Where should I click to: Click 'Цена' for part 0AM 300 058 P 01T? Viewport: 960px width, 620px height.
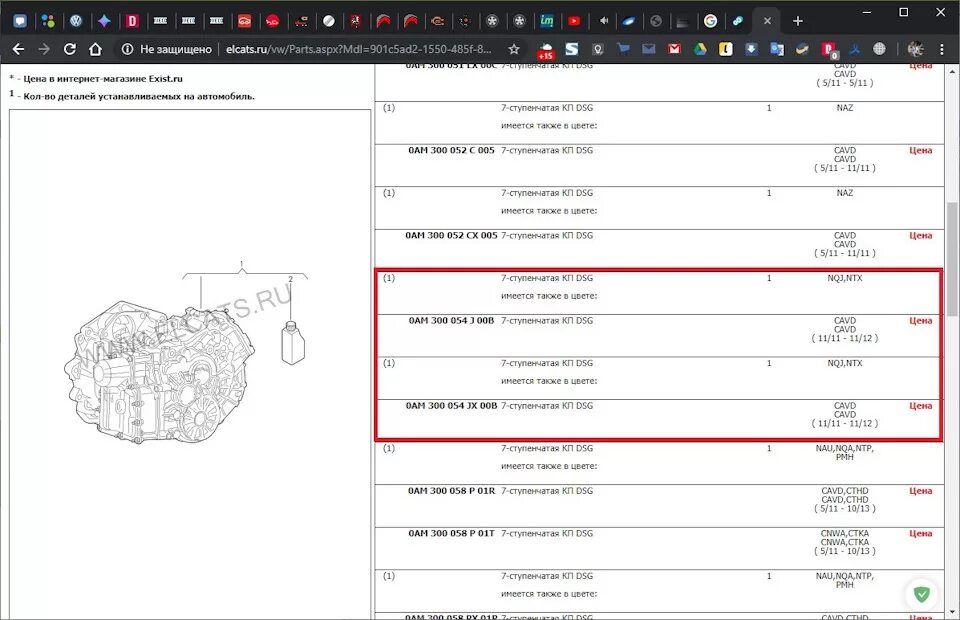(x=920, y=533)
